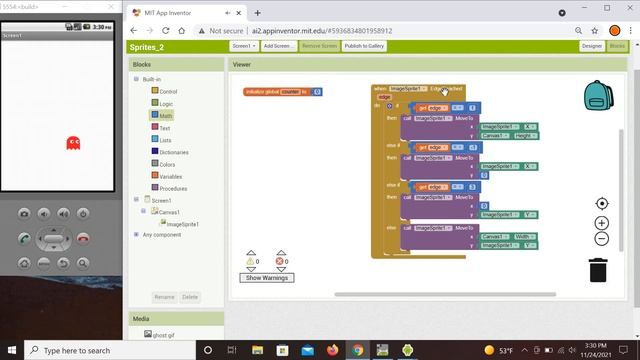Mute the MIT App Inventor tab audio
The height and width of the screenshot is (360, 640).
coord(227,13)
